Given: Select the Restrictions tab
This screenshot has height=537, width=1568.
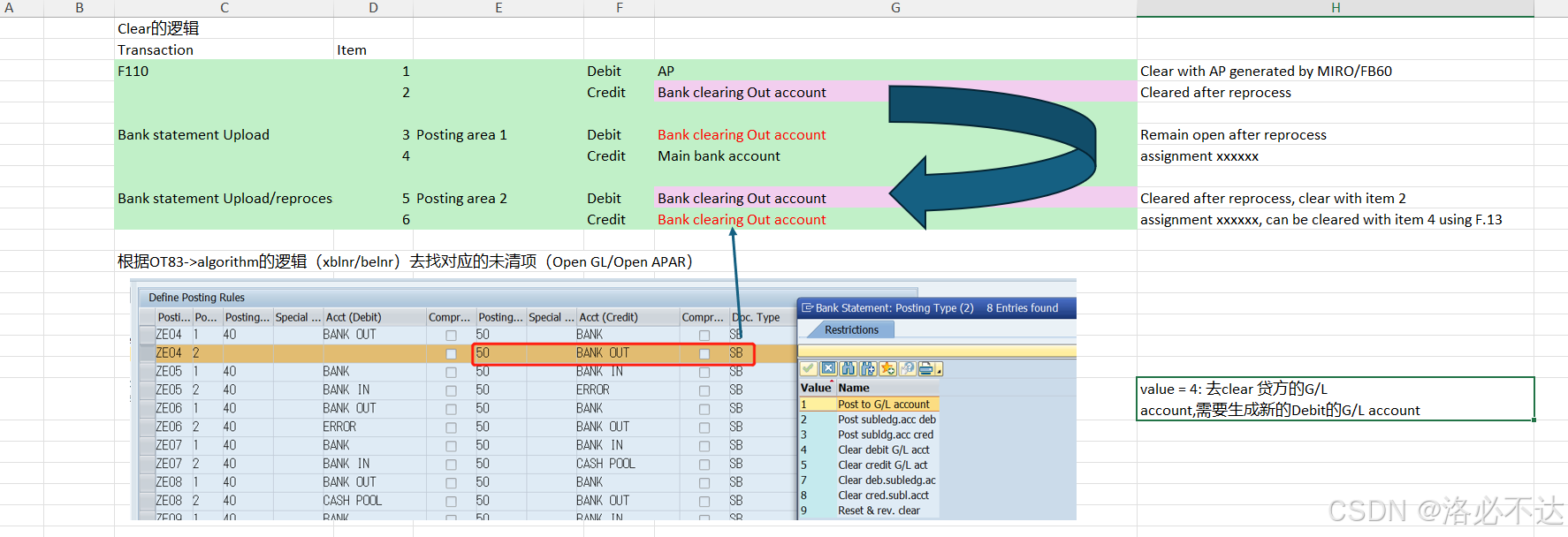Looking at the screenshot, I should [851, 329].
